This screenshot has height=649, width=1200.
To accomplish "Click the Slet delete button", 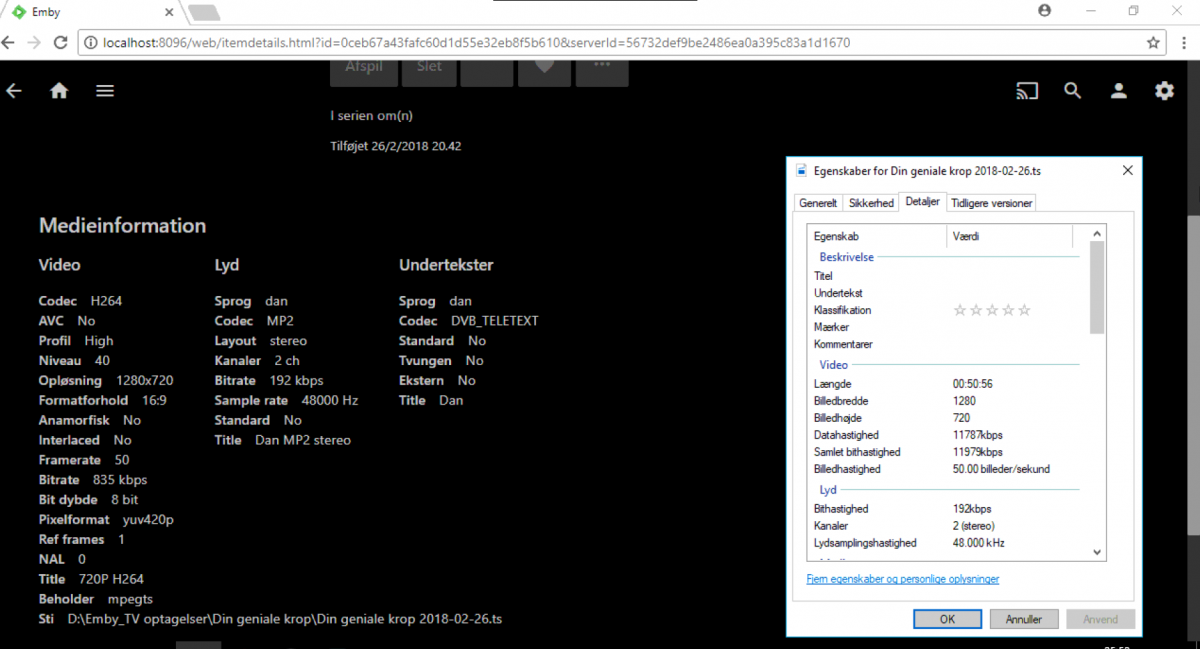I will pyautogui.click(x=428, y=69).
